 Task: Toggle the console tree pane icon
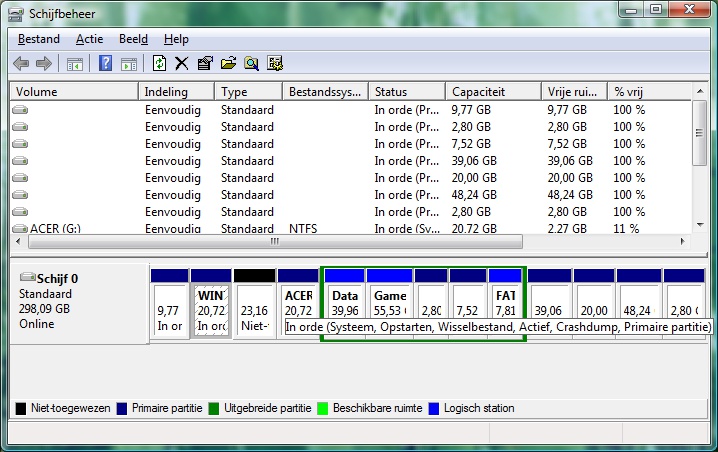(74, 64)
